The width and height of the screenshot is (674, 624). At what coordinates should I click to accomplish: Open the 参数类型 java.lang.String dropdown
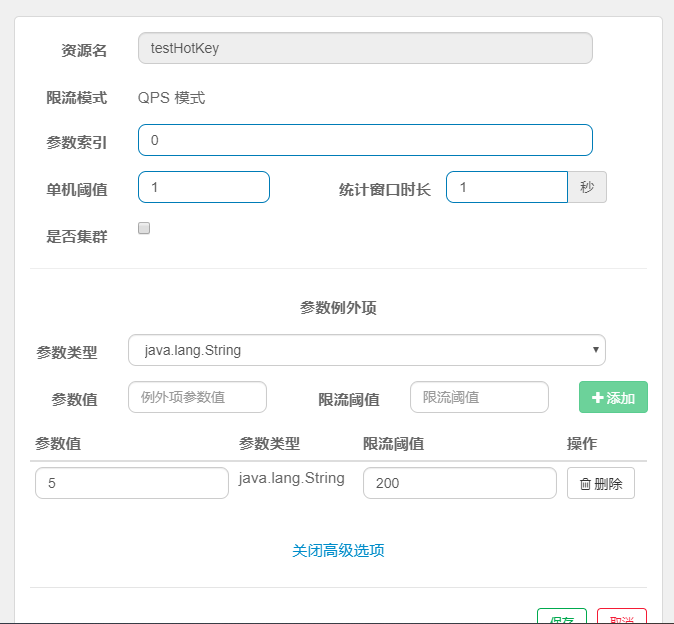[x=366, y=350]
